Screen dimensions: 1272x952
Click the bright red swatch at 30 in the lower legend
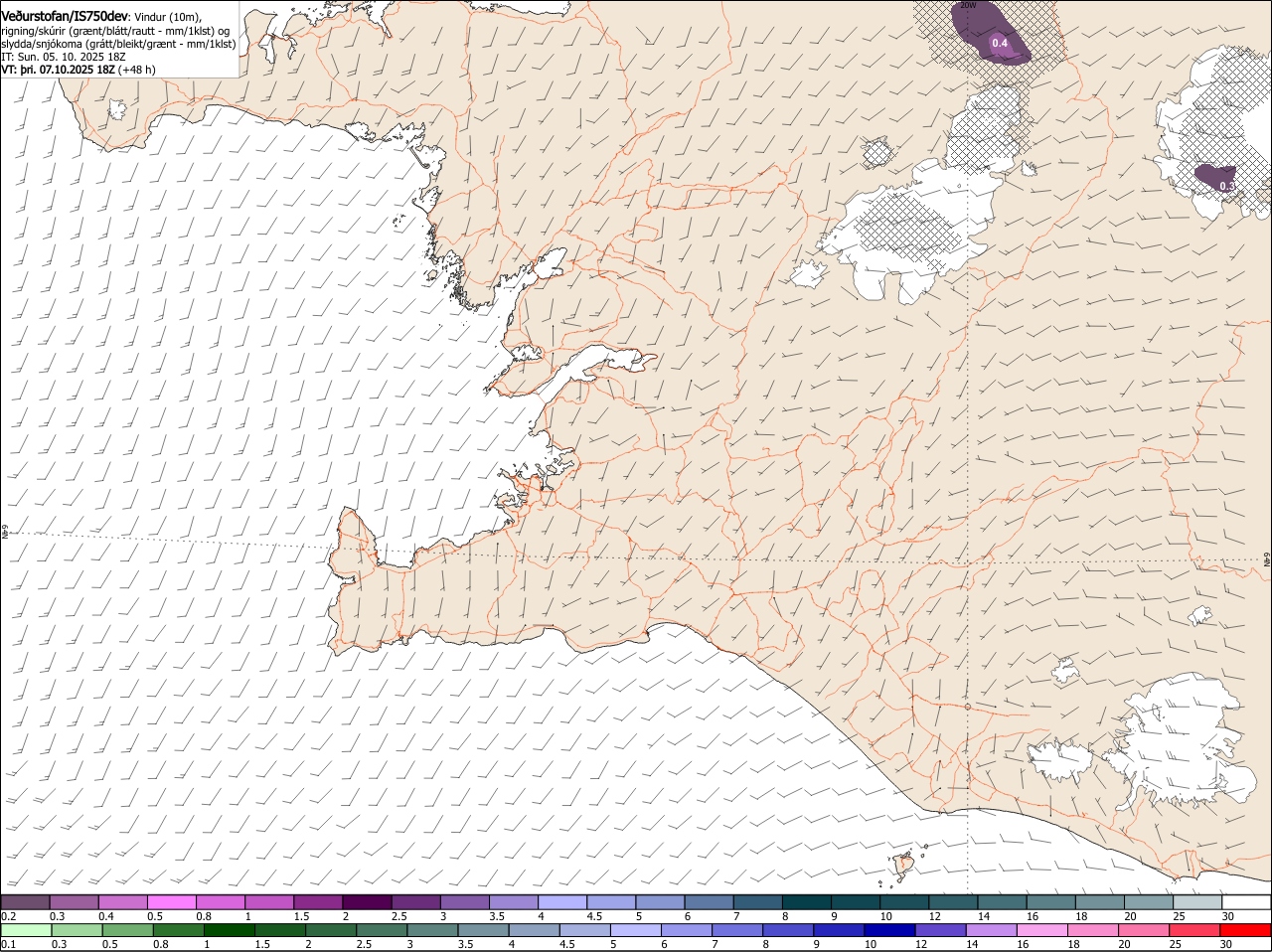click(x=1247, y=930)
